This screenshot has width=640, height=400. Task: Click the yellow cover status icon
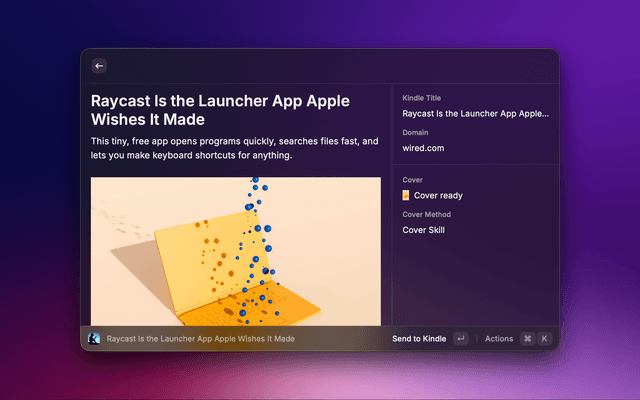click(x=406, y=196)
